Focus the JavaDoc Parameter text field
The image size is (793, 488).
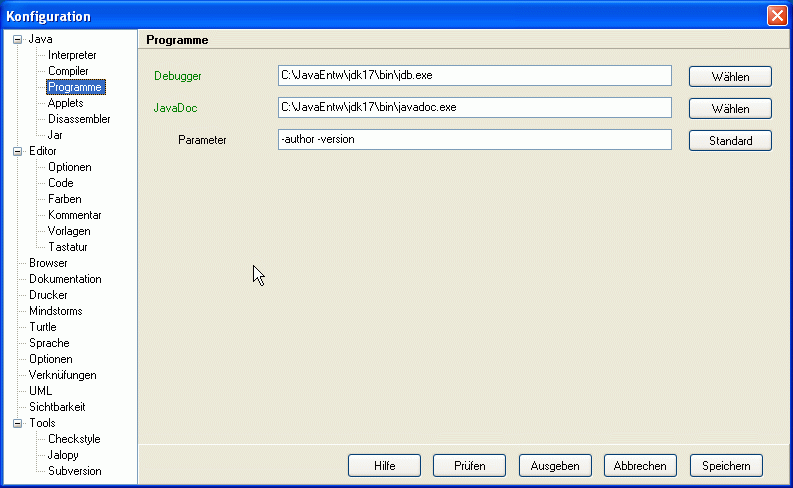tap(474, 140)
